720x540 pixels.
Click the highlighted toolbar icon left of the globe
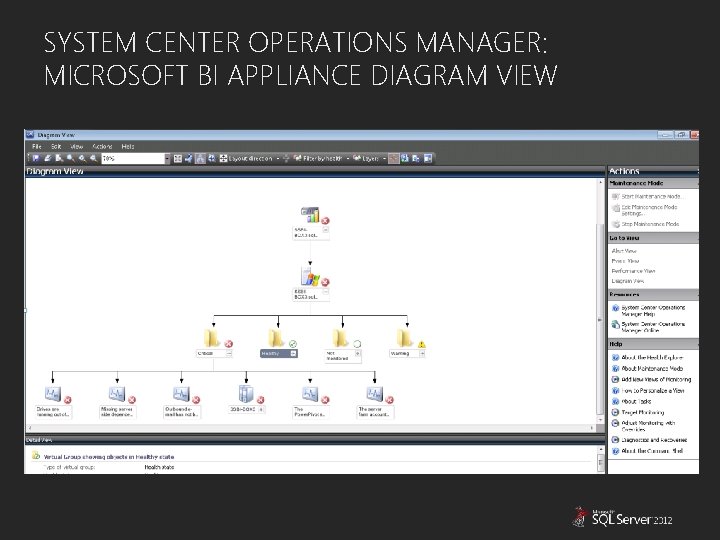click(200, 158)
